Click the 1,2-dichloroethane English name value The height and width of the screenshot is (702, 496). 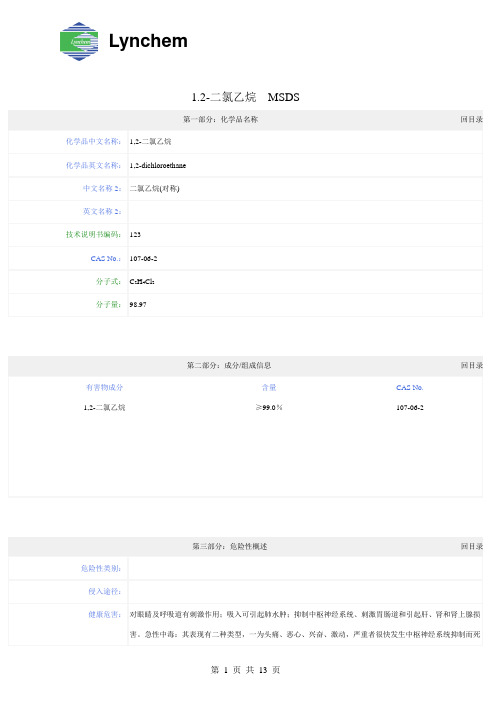(158, 165)
